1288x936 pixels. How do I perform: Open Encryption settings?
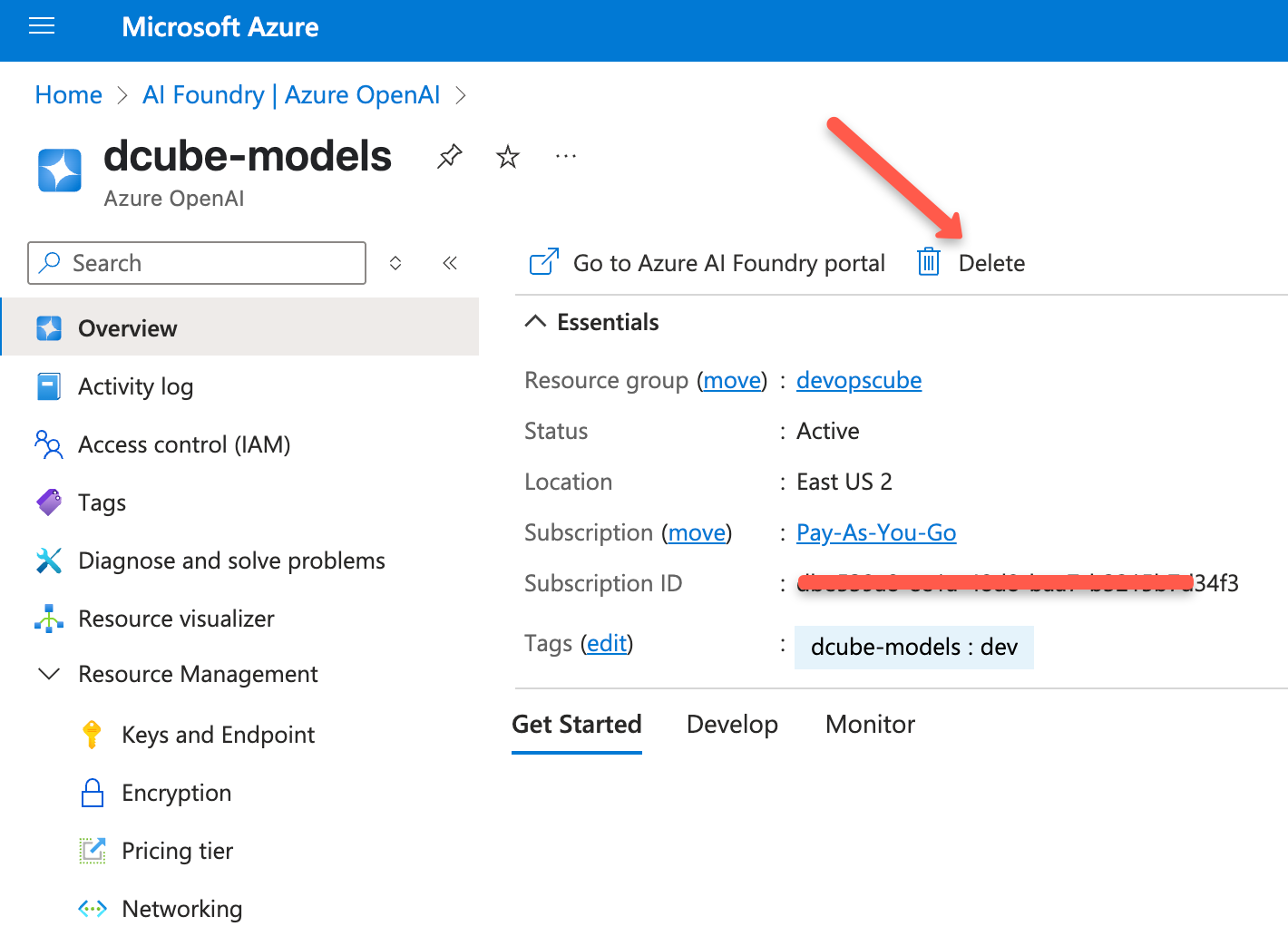(176, 793)
